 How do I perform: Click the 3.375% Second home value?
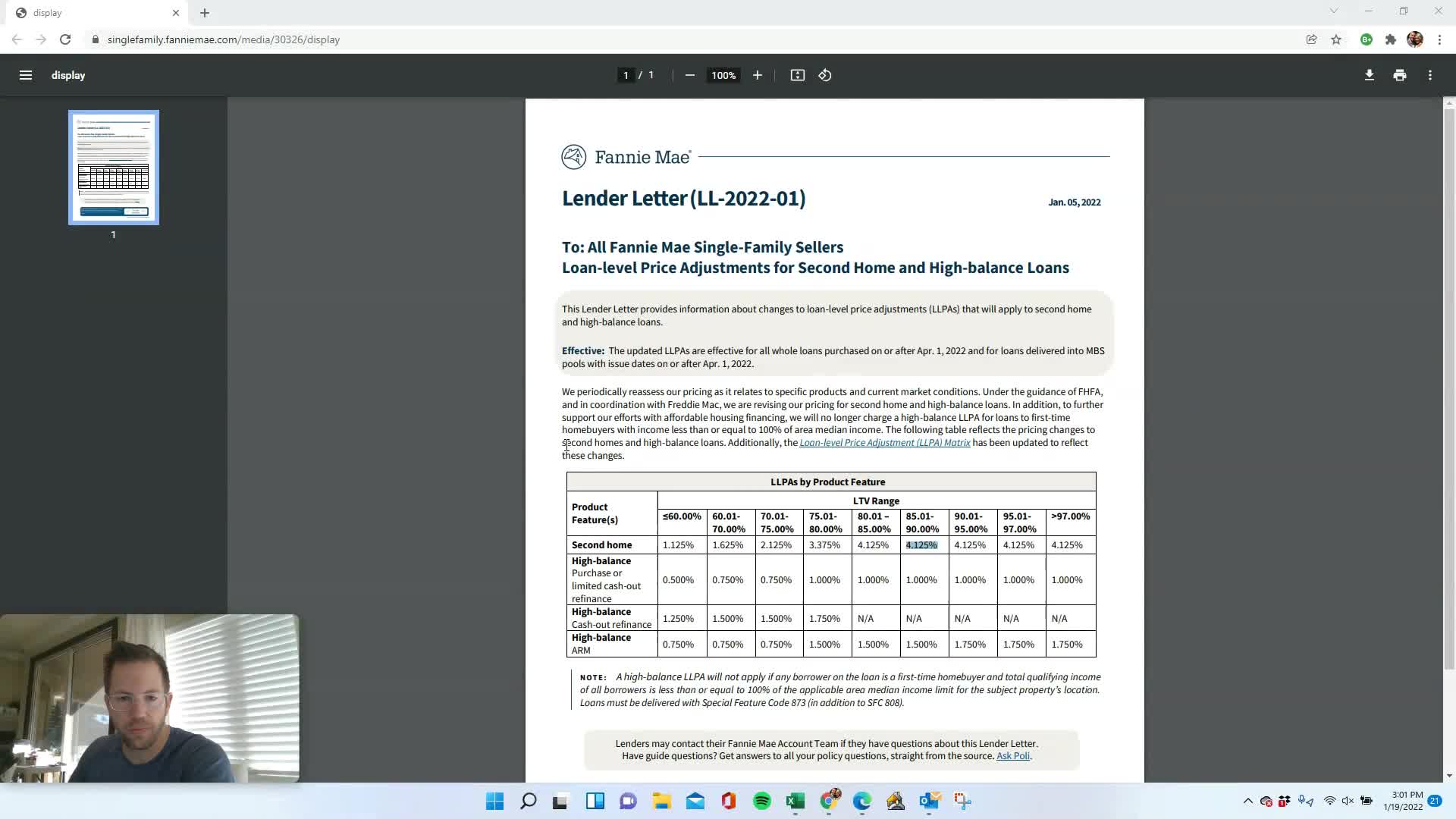(824, 545)
